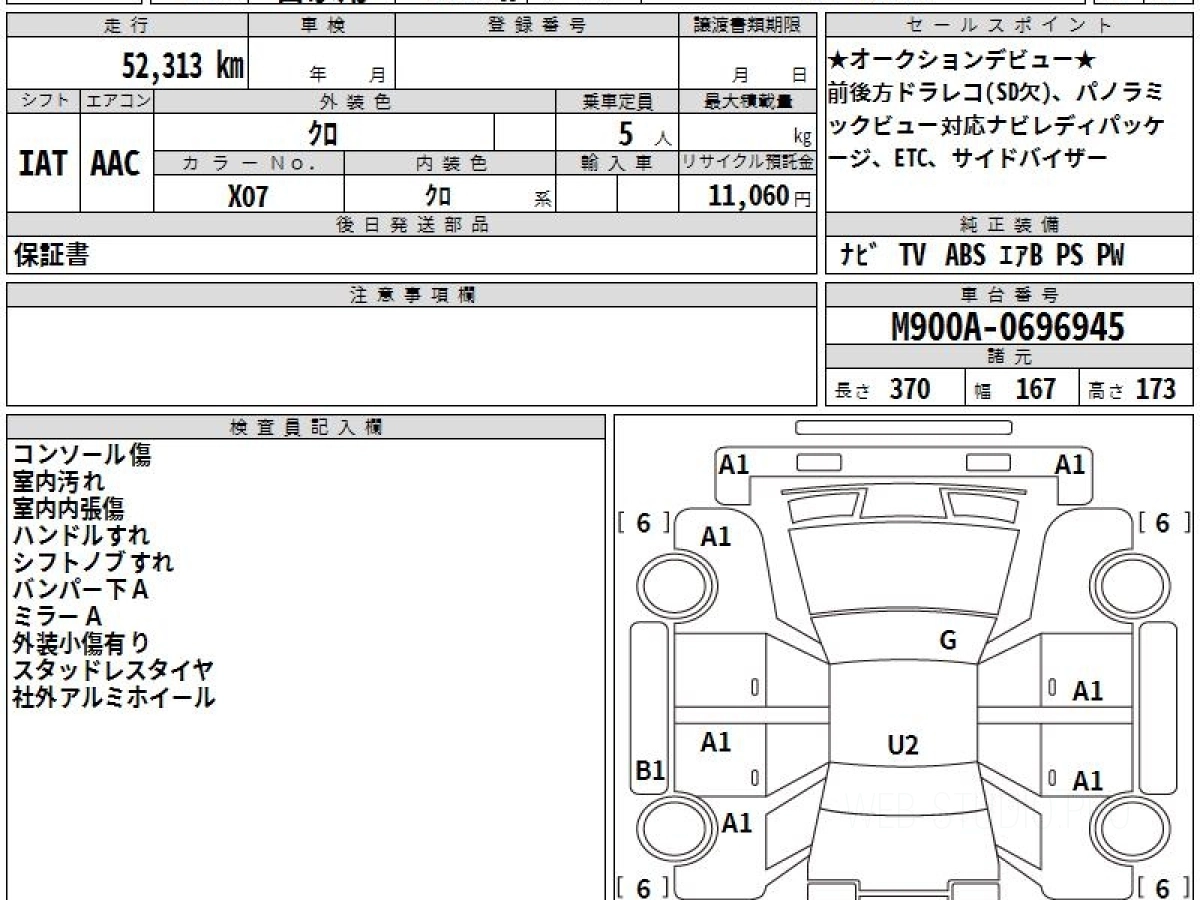1200x900 pixels.
Task: Click the 純正装備 header
Action: (x=1009, y=225)
